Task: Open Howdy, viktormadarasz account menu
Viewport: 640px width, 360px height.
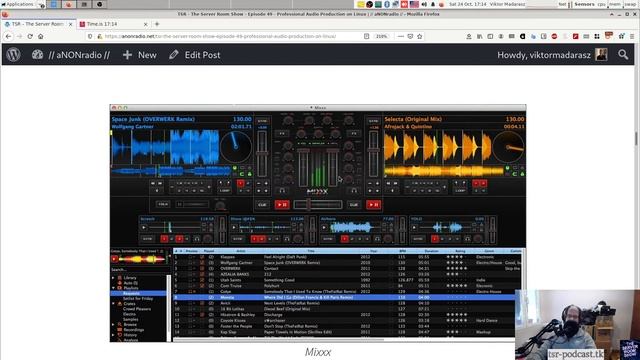Action: coord(552,55)
